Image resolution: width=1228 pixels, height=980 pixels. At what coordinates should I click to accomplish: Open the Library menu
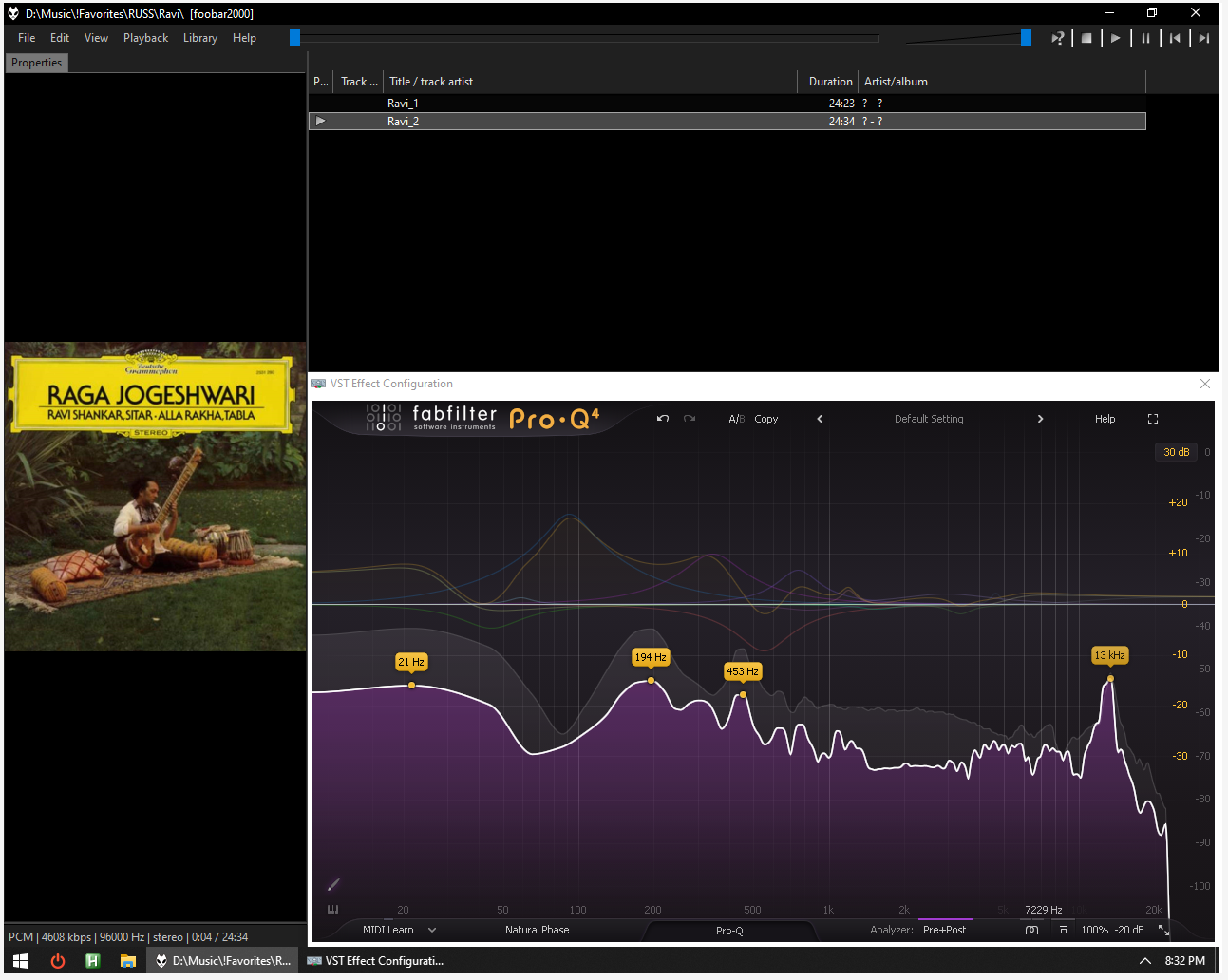[200, 38]
